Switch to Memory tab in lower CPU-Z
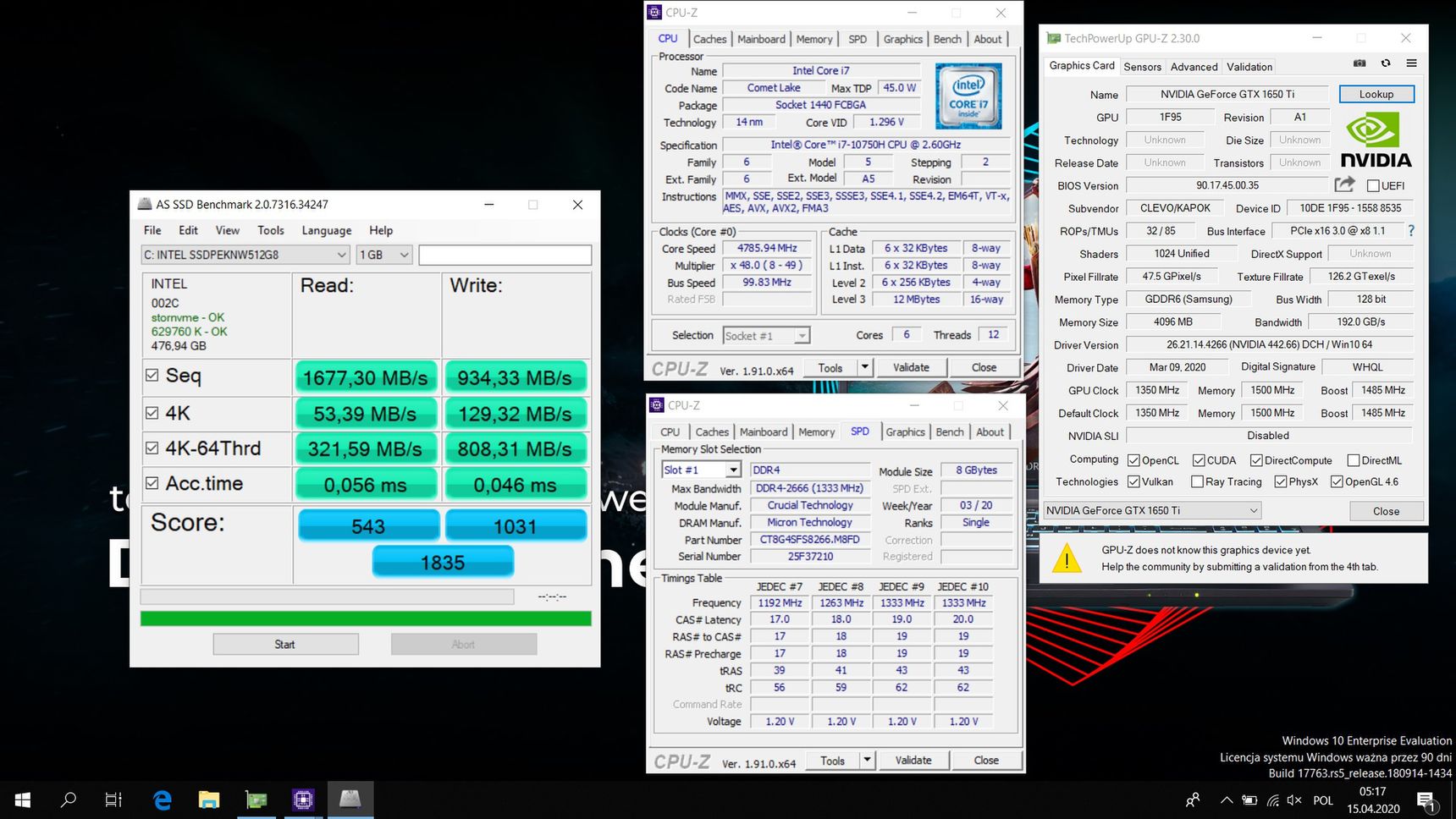 pyautogui.click(x=816, y=431)
